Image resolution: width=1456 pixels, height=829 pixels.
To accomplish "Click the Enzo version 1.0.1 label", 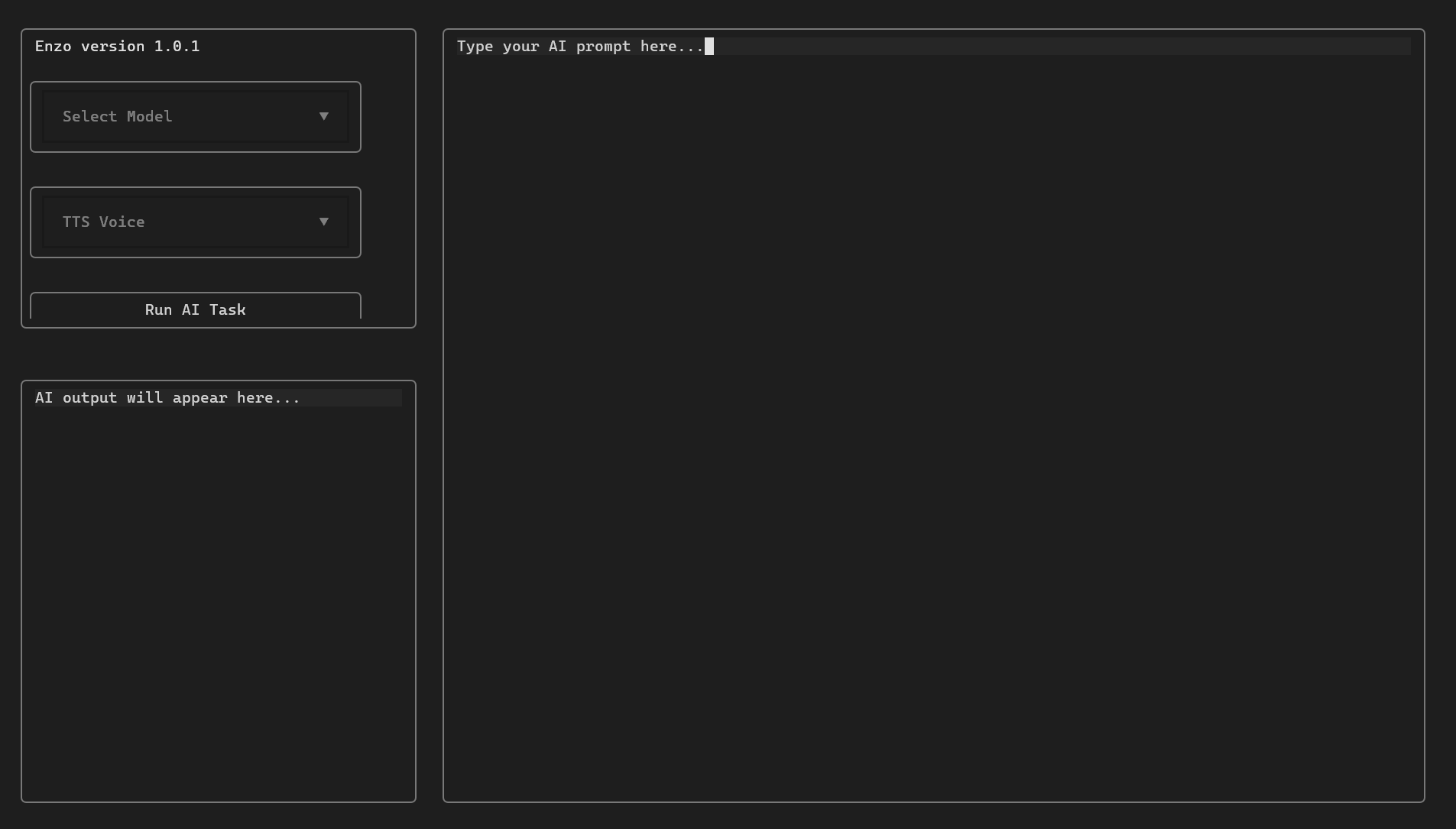I will click(x=118, y=46).
